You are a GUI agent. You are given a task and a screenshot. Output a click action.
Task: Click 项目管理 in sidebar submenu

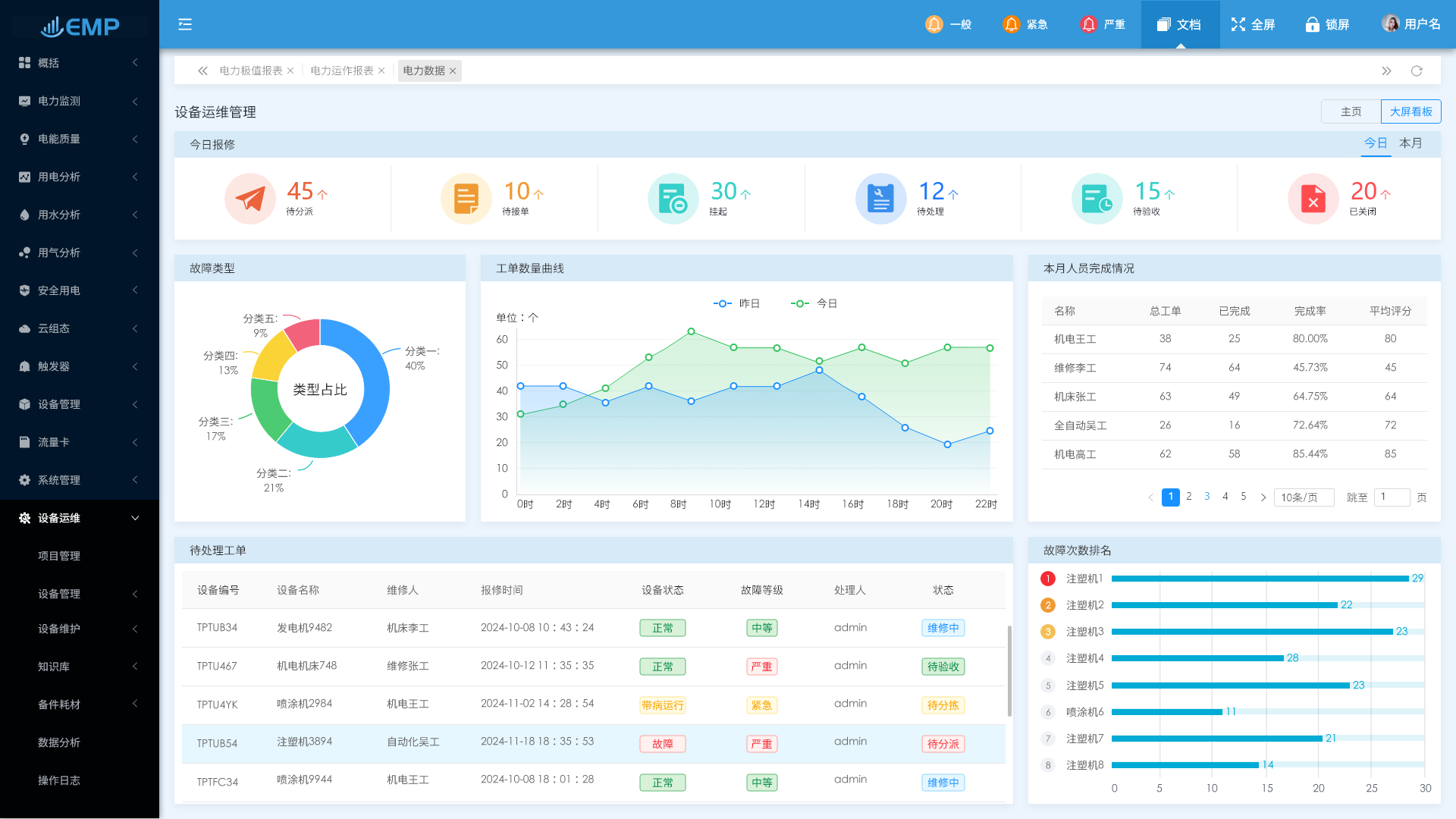click(x=59, y=556)
